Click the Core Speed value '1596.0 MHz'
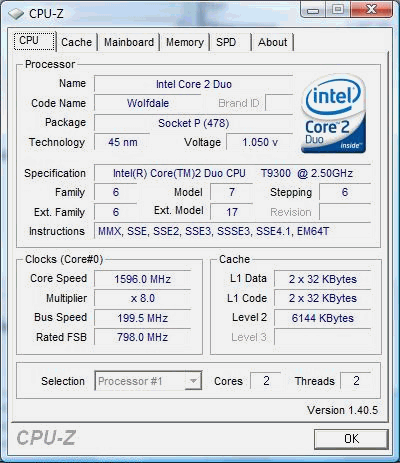The height and width of the screenshot is (463, 400). click(143, 279)
